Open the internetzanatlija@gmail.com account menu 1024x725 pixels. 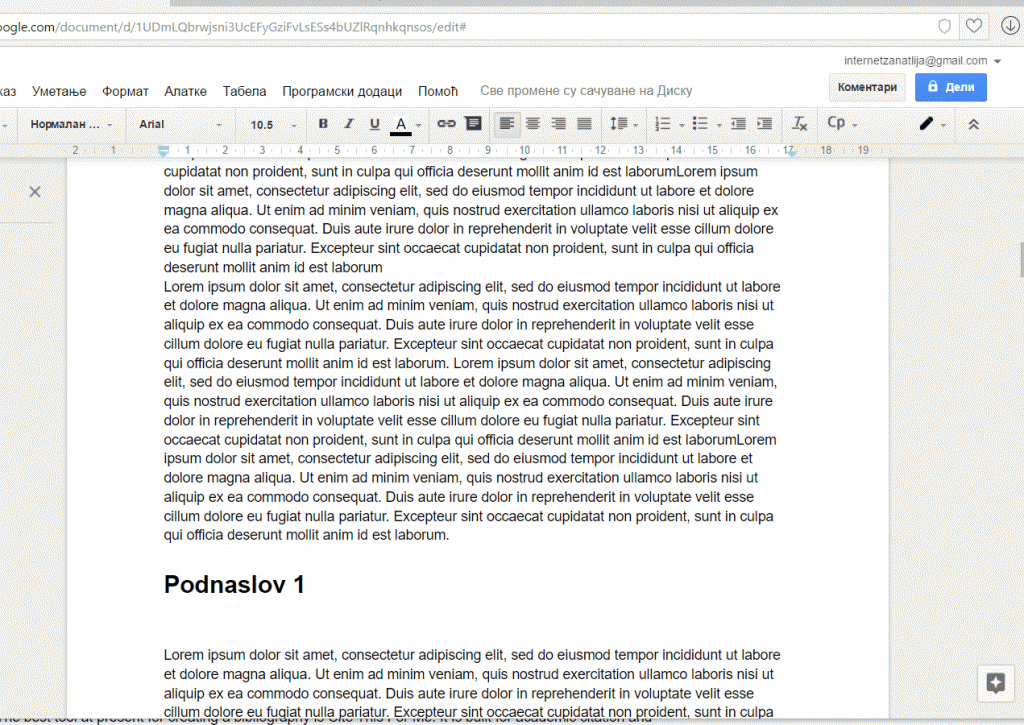(922, 61)
